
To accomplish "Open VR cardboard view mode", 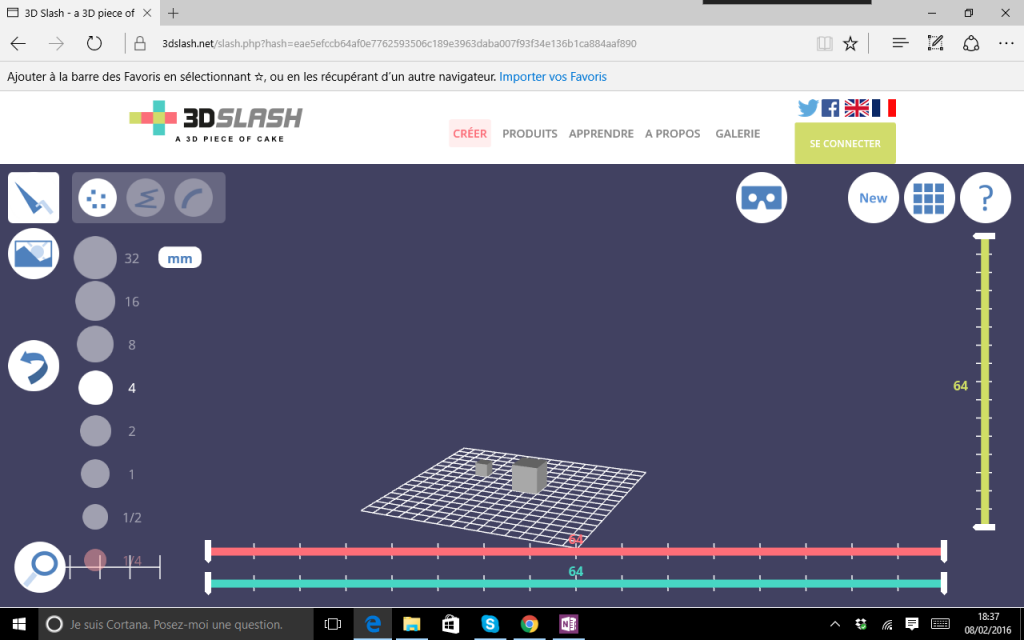I will pyautogui.click(x=761, y=197).
